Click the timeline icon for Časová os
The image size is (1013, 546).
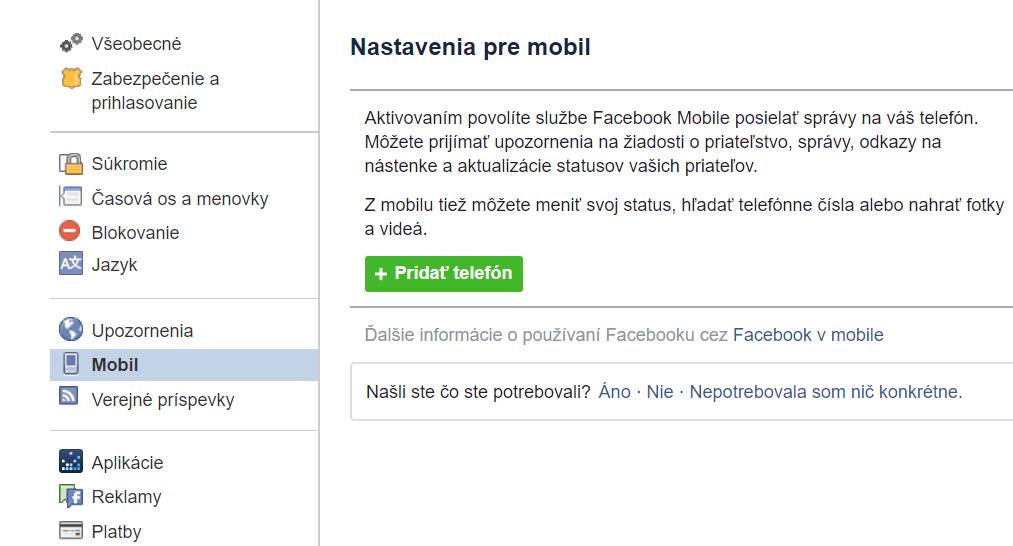[x=71, y=196]
